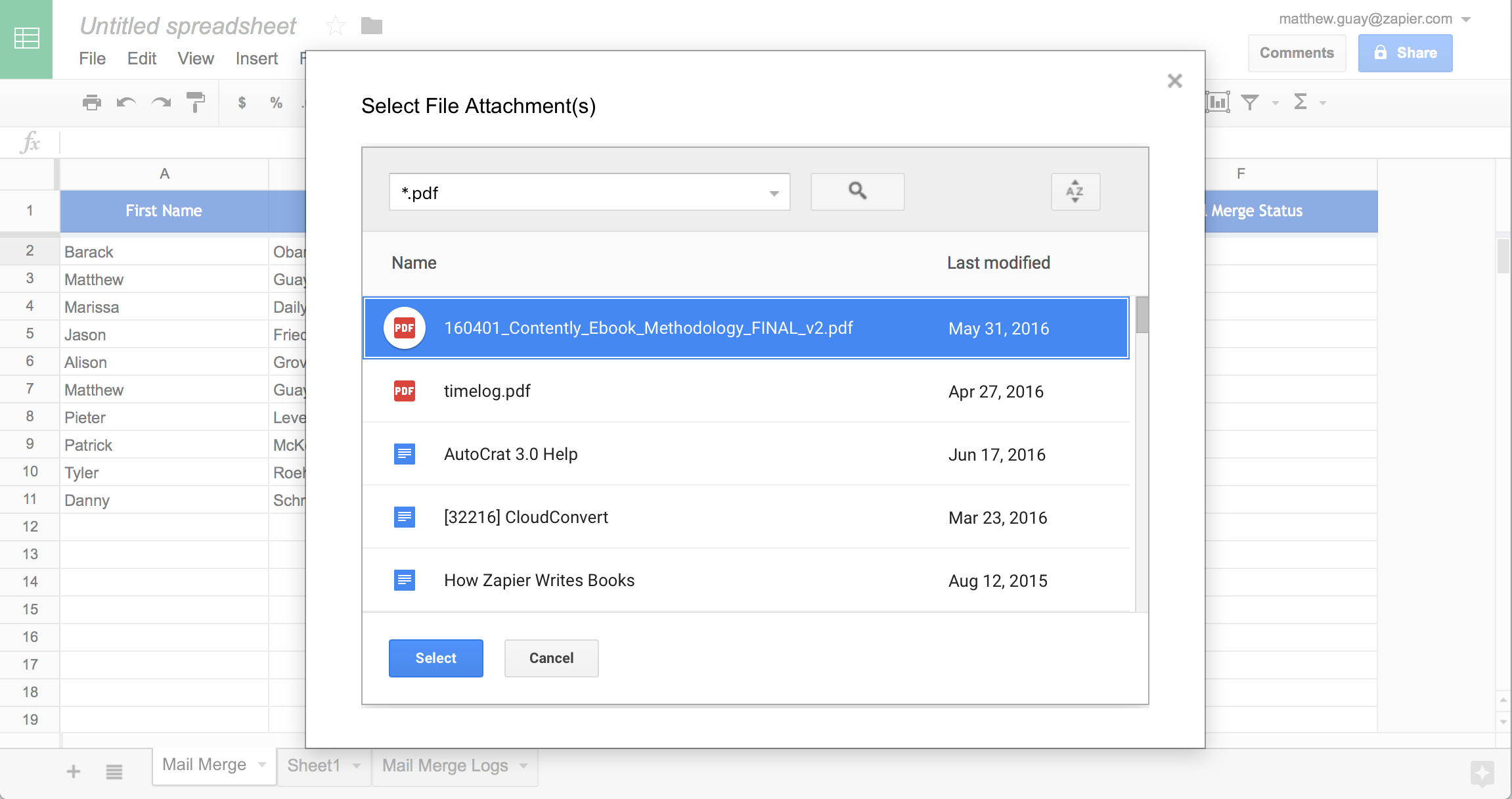Click the First Name column header cell

(x=164, y=211)
